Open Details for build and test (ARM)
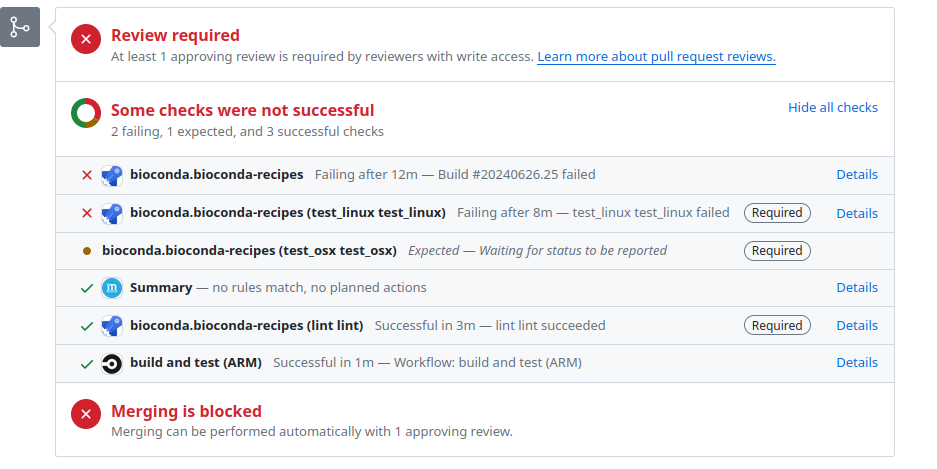The height and width of the screenshot is (469, 937). coord(857,363)
